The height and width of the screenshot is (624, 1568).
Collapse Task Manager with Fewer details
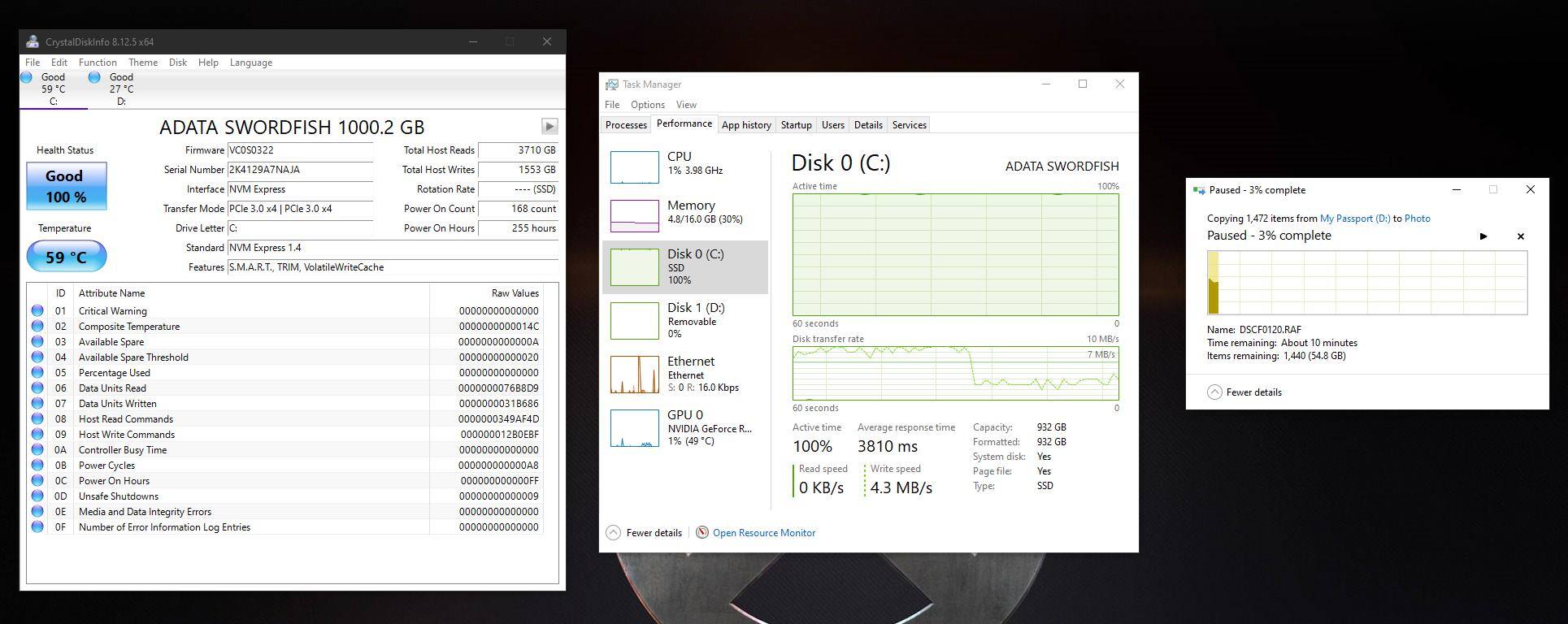click(x=645, y=533)
